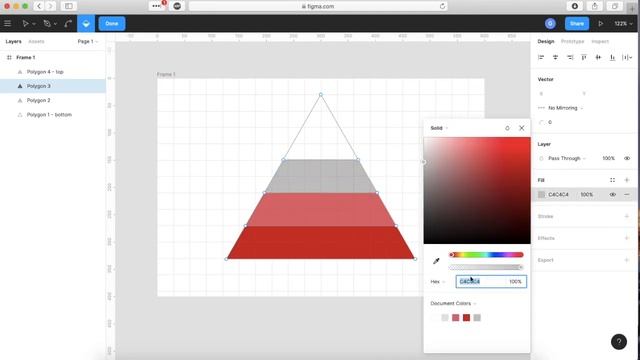Open the Document Colors dropdown

453,303
